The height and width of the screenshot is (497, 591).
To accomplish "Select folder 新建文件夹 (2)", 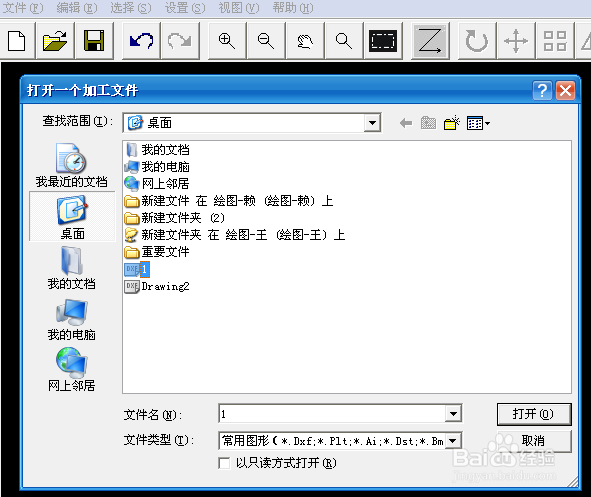I will pos(175,218).
